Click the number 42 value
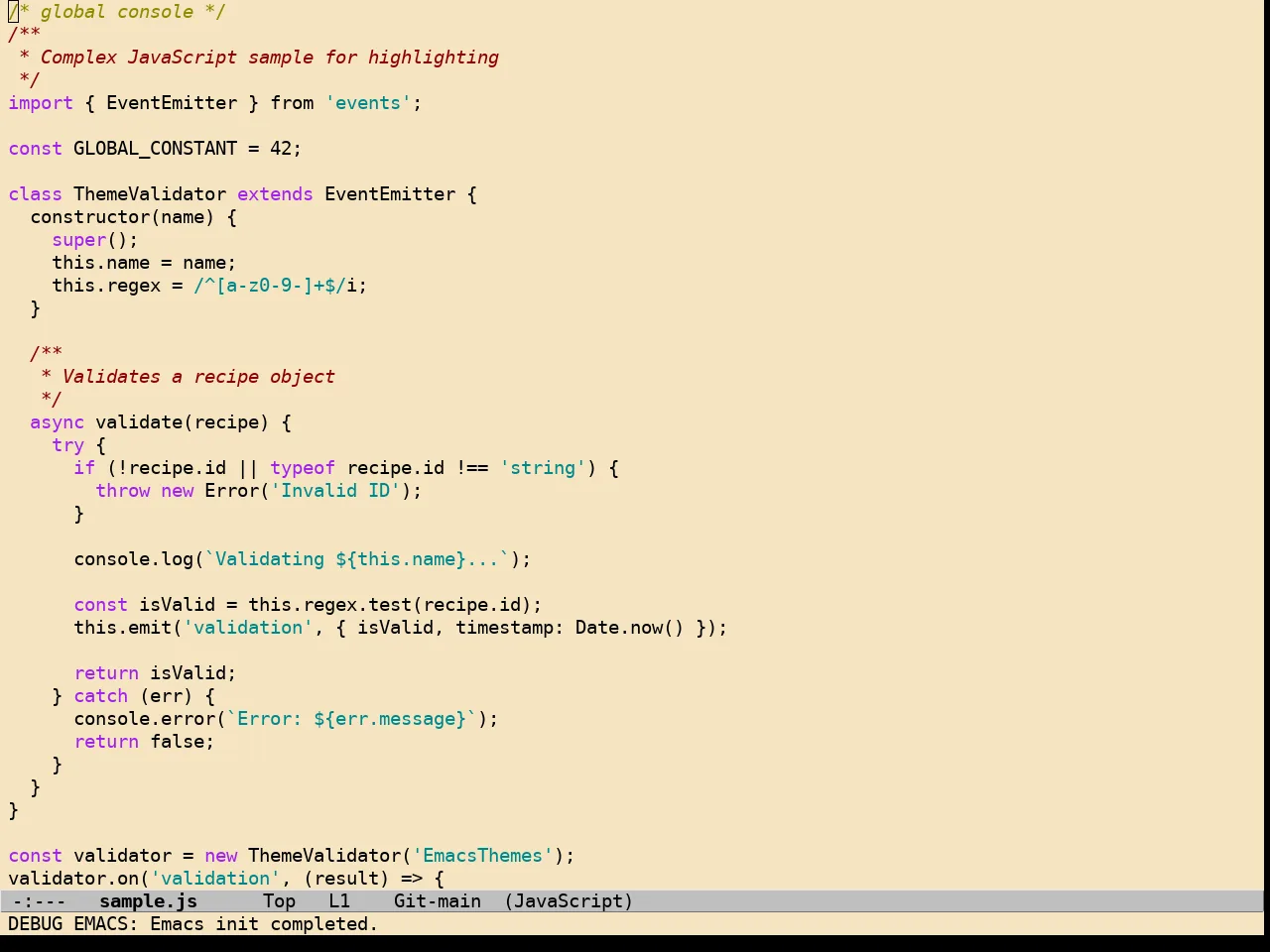 (x=281, y=149)
